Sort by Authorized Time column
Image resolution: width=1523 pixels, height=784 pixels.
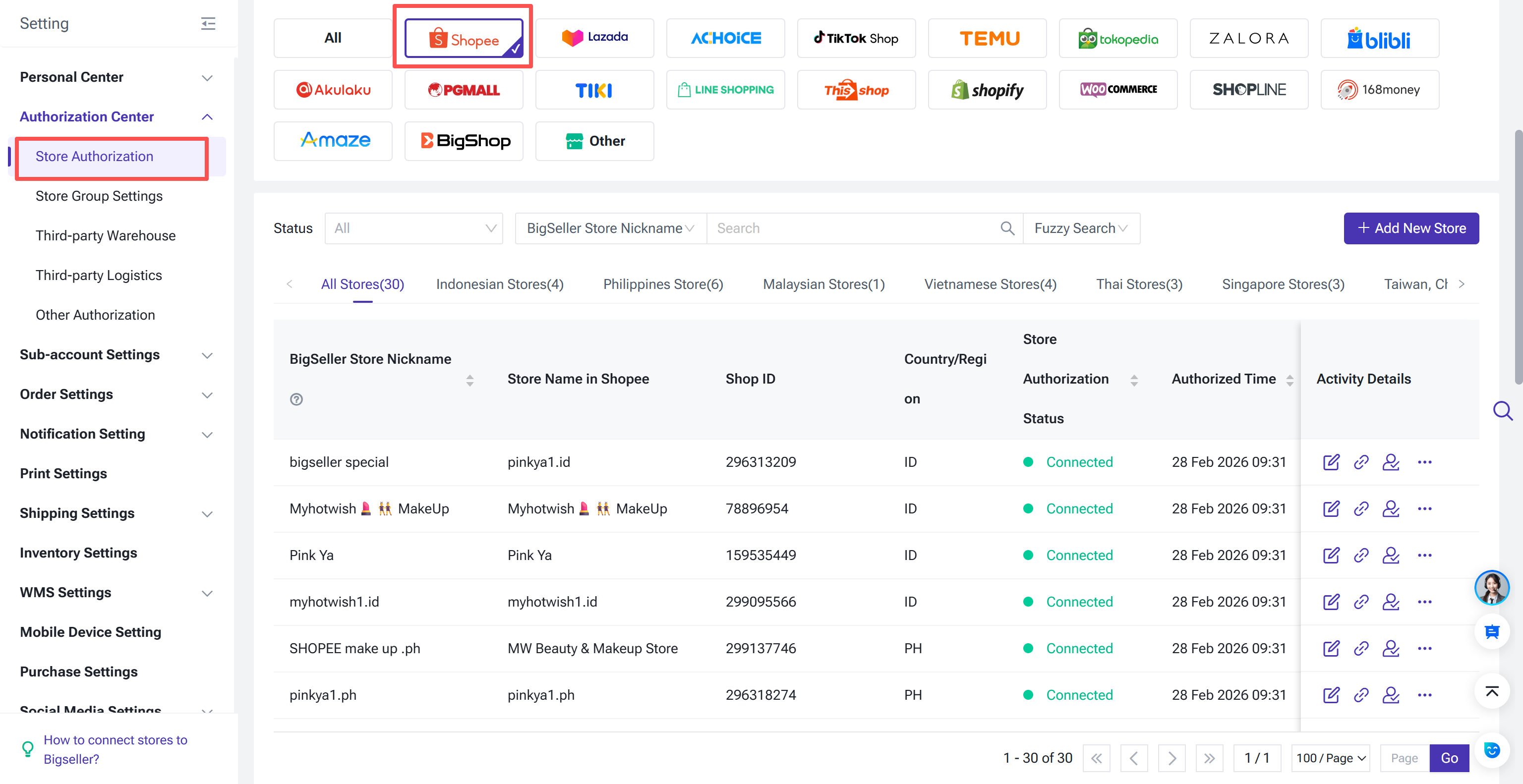(x=1289, y=380)
